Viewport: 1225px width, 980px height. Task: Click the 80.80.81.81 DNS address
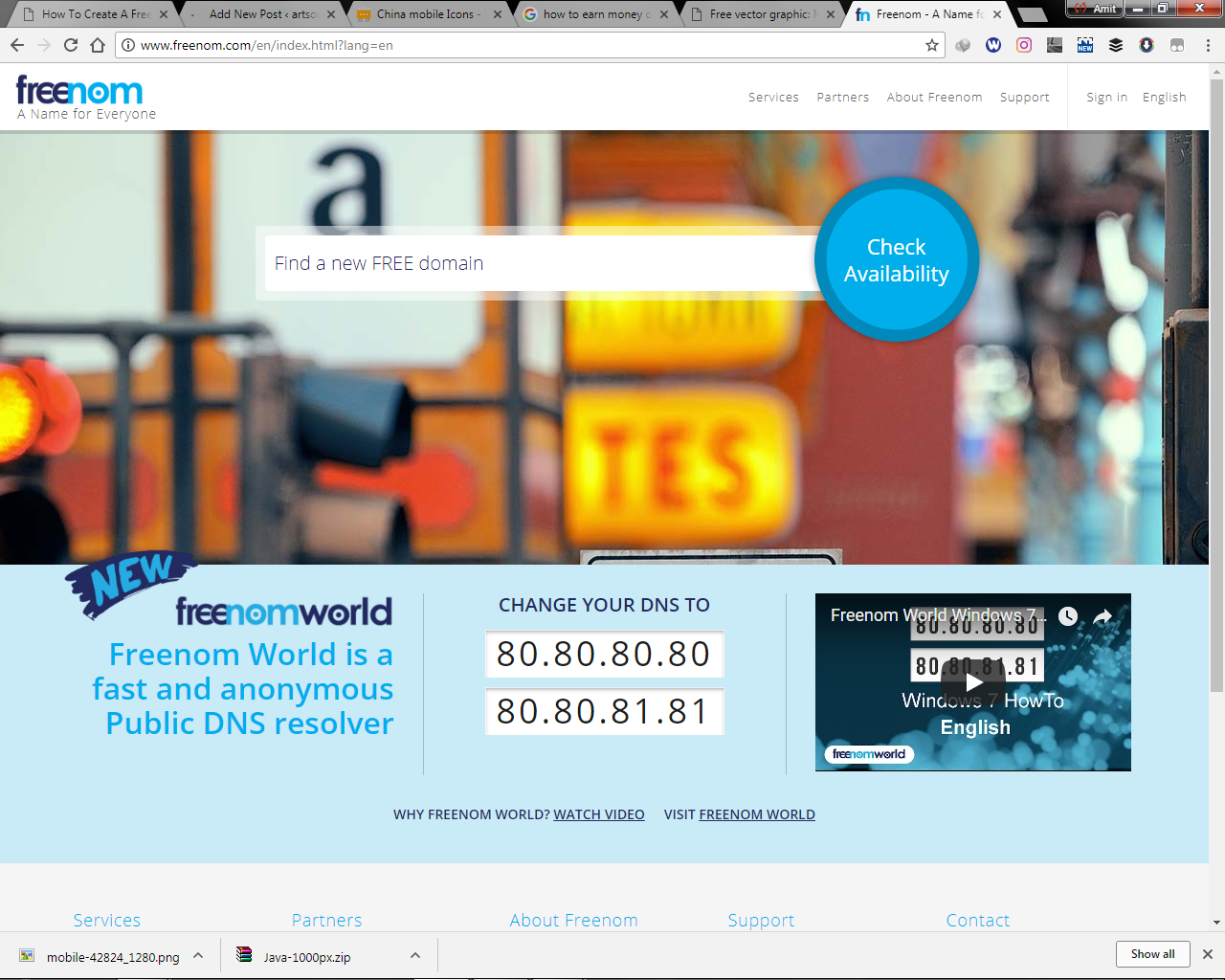(x=604, y=712)
